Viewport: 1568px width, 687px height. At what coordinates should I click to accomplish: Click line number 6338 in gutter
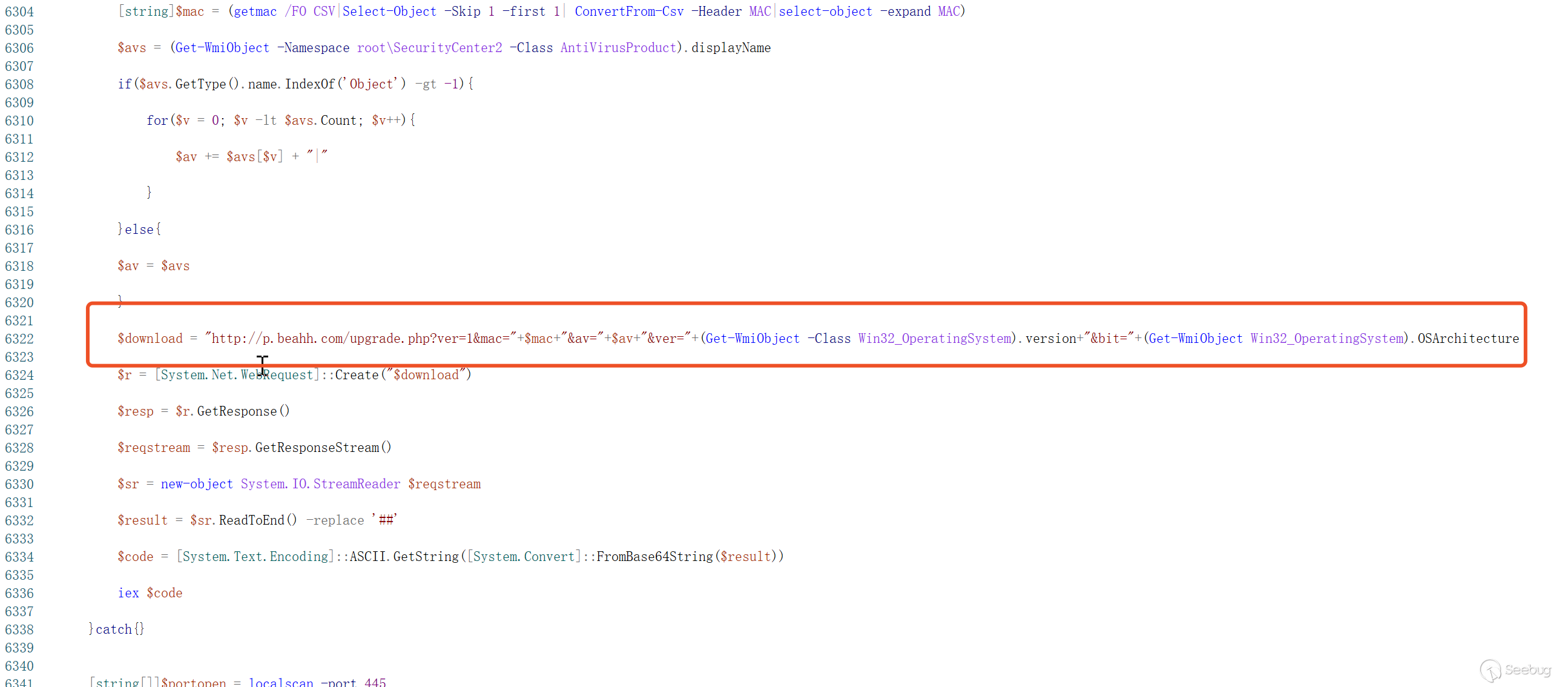pos(19,630)
